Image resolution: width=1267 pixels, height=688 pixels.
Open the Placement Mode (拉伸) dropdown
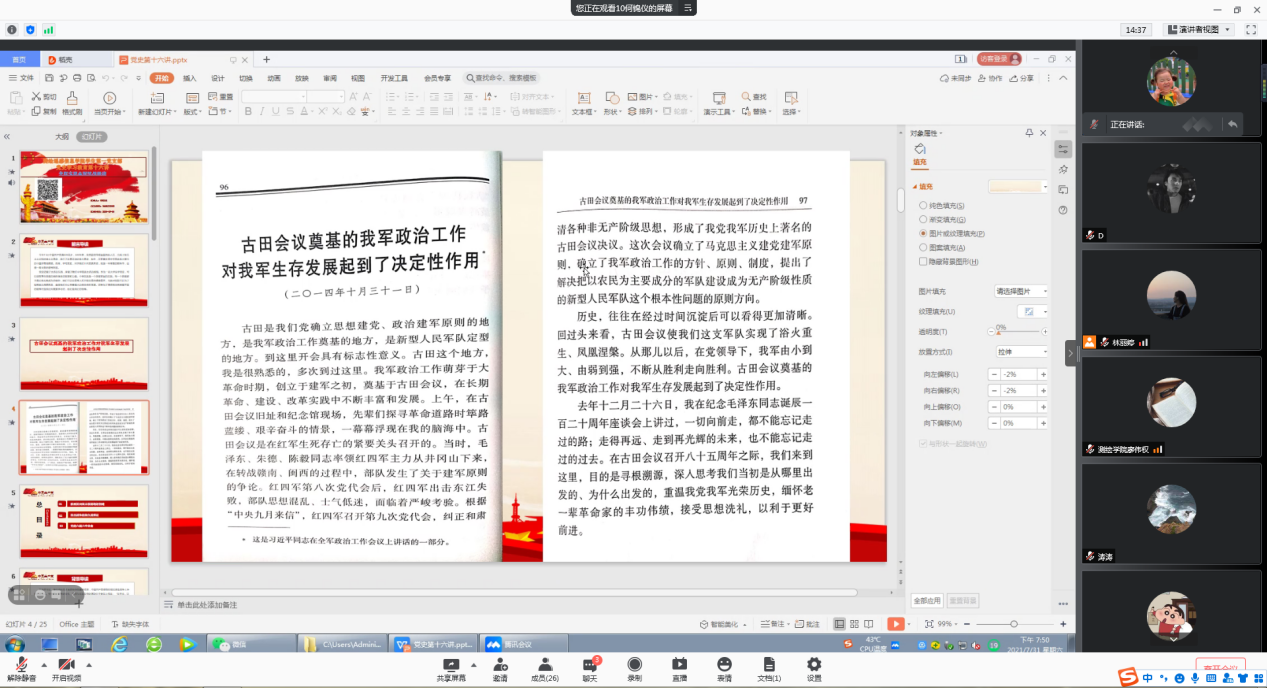(x=1020, y=351)
